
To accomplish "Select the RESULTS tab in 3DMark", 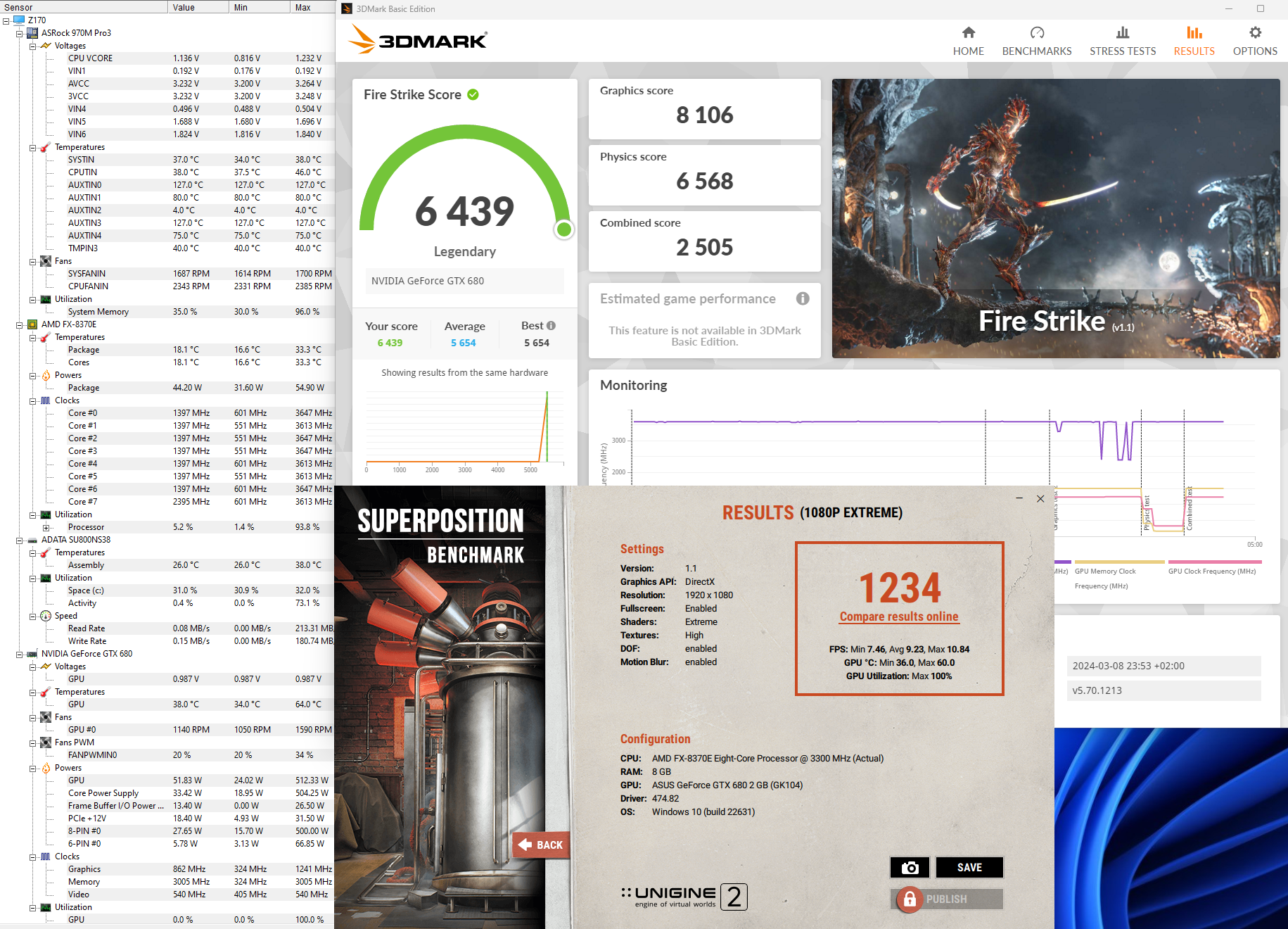I will [1194, 42].
